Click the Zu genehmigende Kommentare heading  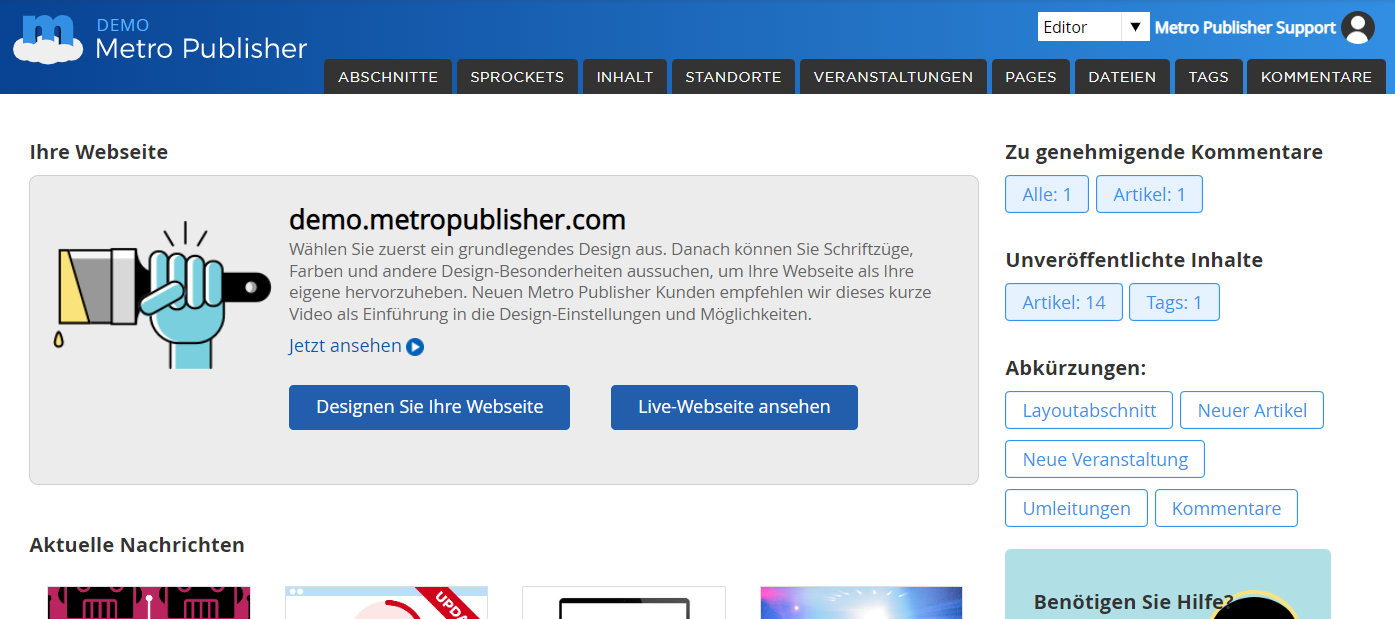pyautogui.click(x=1164, y=152)
